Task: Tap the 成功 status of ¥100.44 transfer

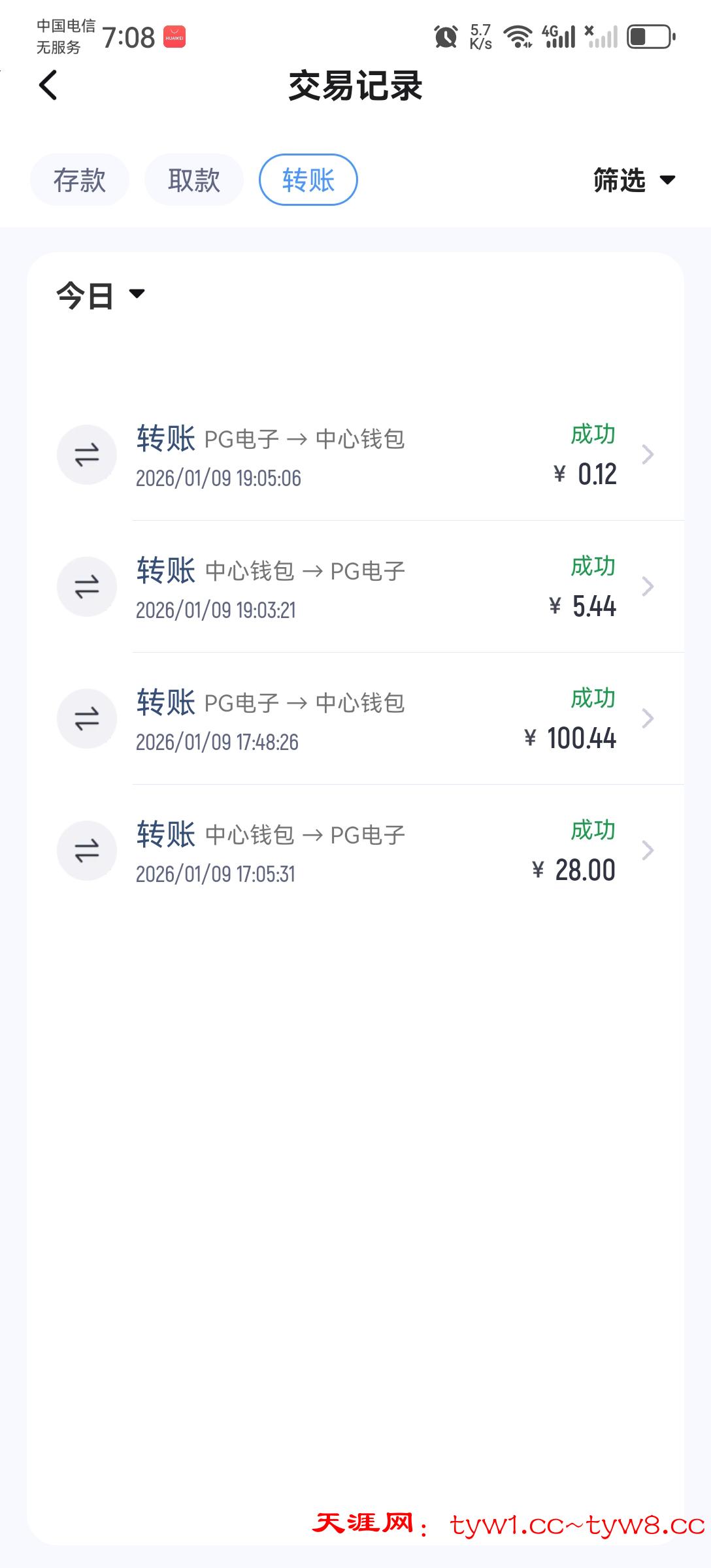Action: [x=593, y=698]
